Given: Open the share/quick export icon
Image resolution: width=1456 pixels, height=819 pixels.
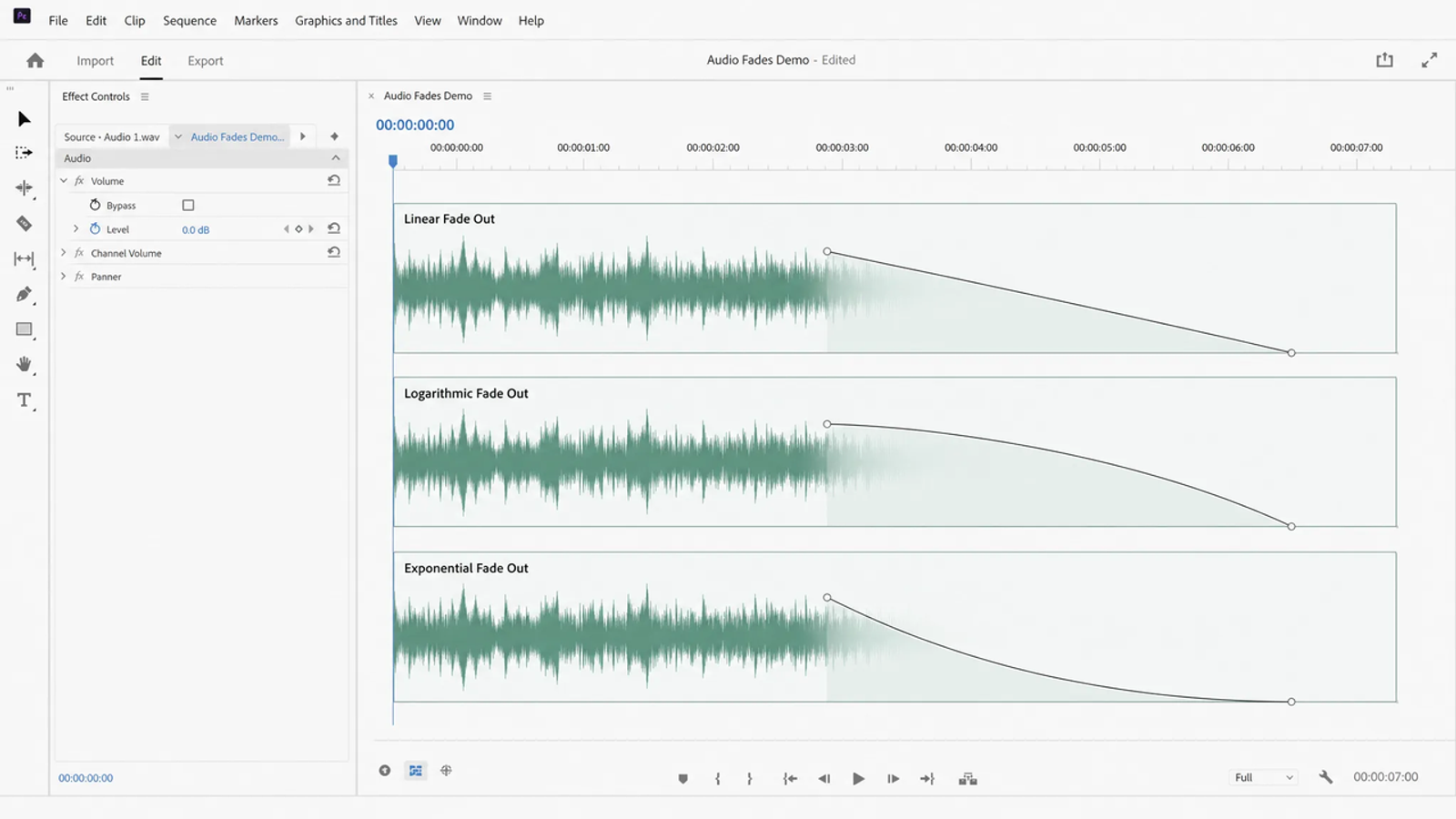Looking at the screenshot, I should (x=1384, y=60).
